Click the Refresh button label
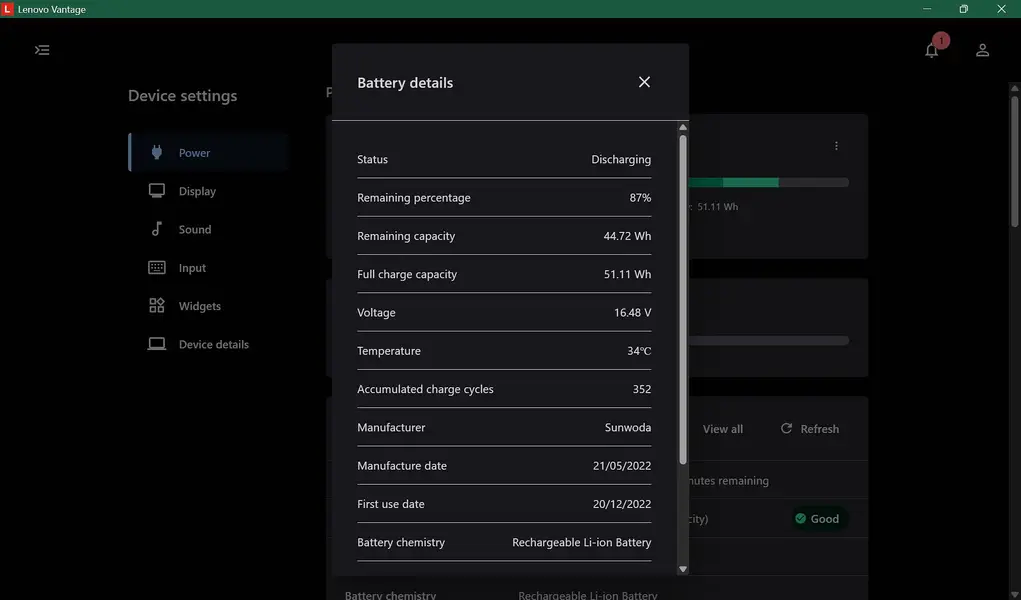1021x600 pixels. [819, 429]
